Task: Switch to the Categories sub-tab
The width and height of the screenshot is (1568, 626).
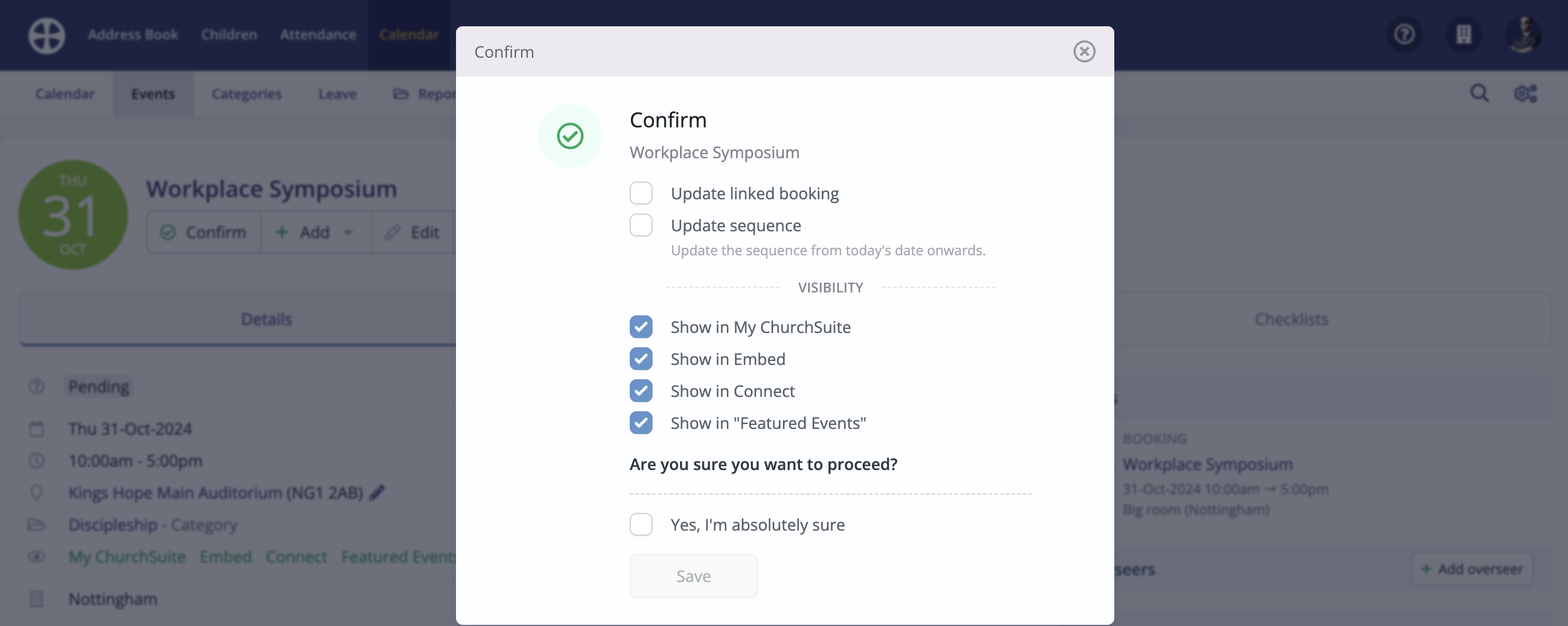Action: point(246,94)
